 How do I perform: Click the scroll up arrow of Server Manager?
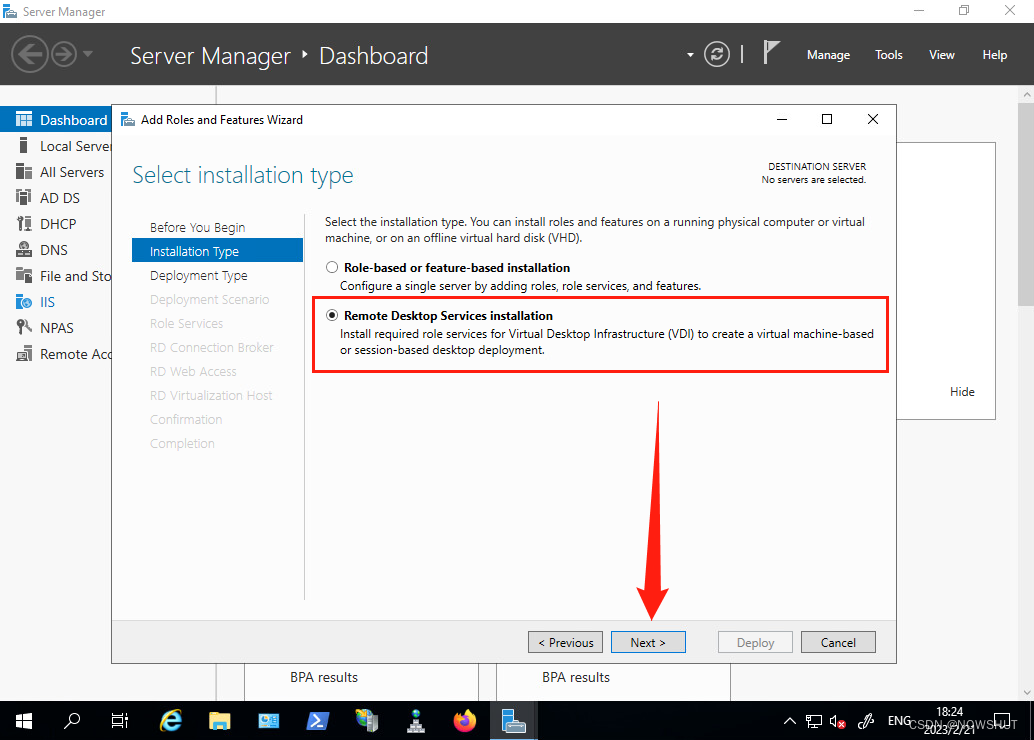coord(1027,94)
